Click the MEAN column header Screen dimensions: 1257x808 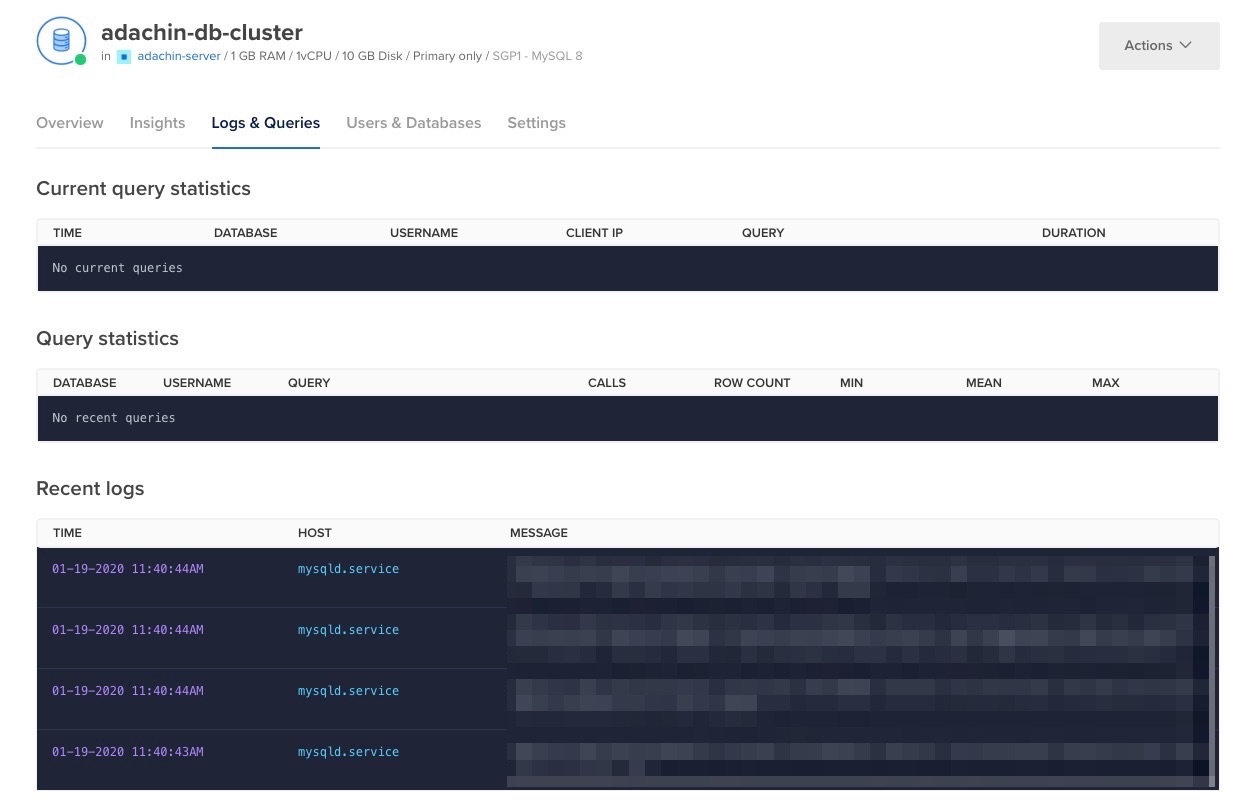(983, 383)
